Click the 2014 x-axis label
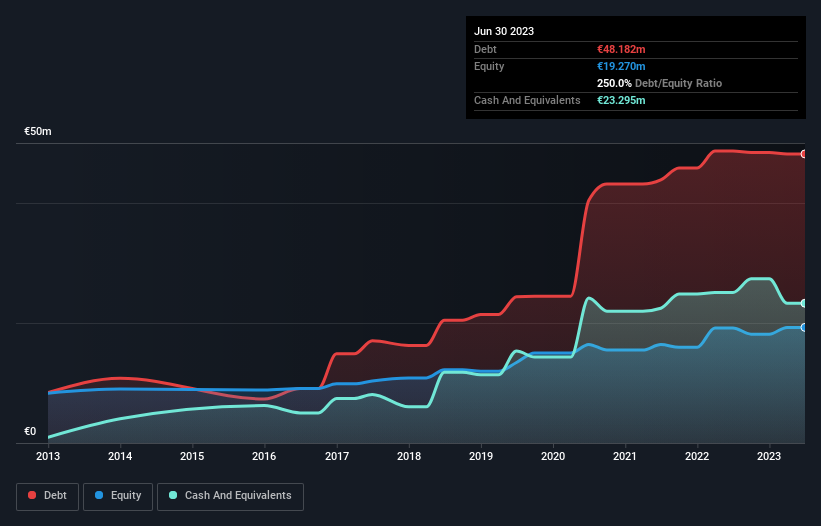Screen dimensions: 821x526 (120, 456)
